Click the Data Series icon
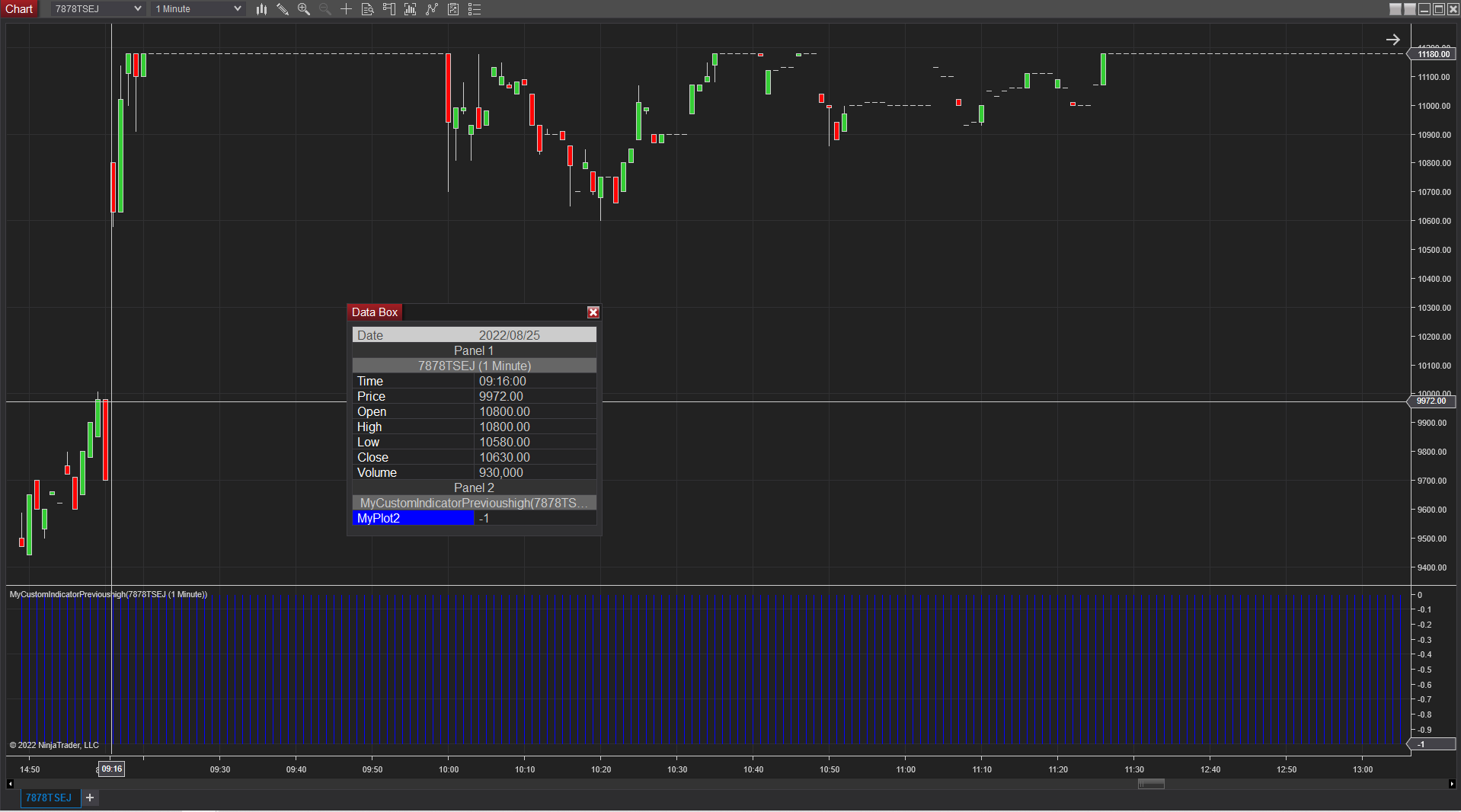The image size is (1461, 812). pos(411,9)
